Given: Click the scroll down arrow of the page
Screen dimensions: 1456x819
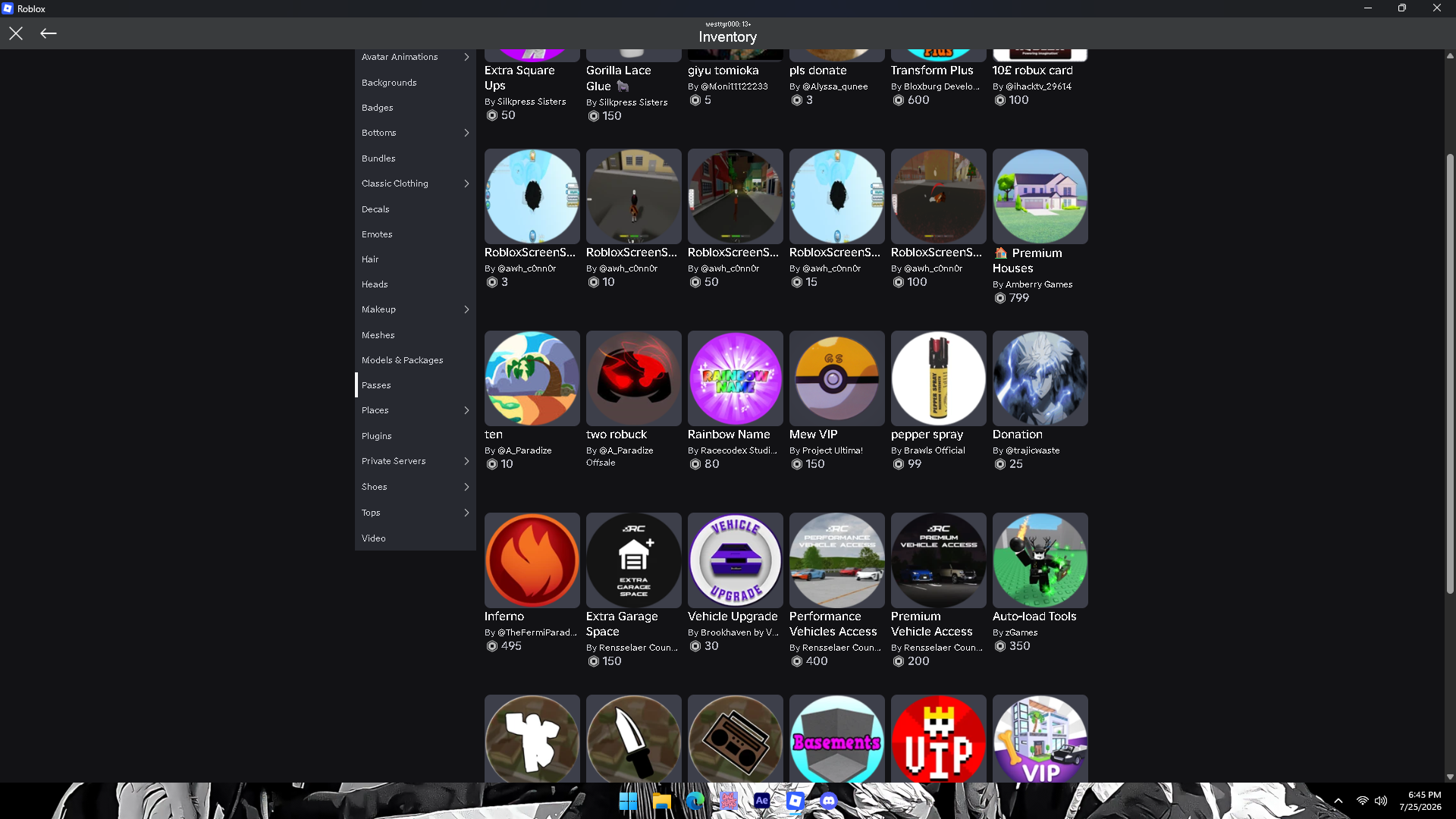Looking at the screenshot, I should 1450,777.
